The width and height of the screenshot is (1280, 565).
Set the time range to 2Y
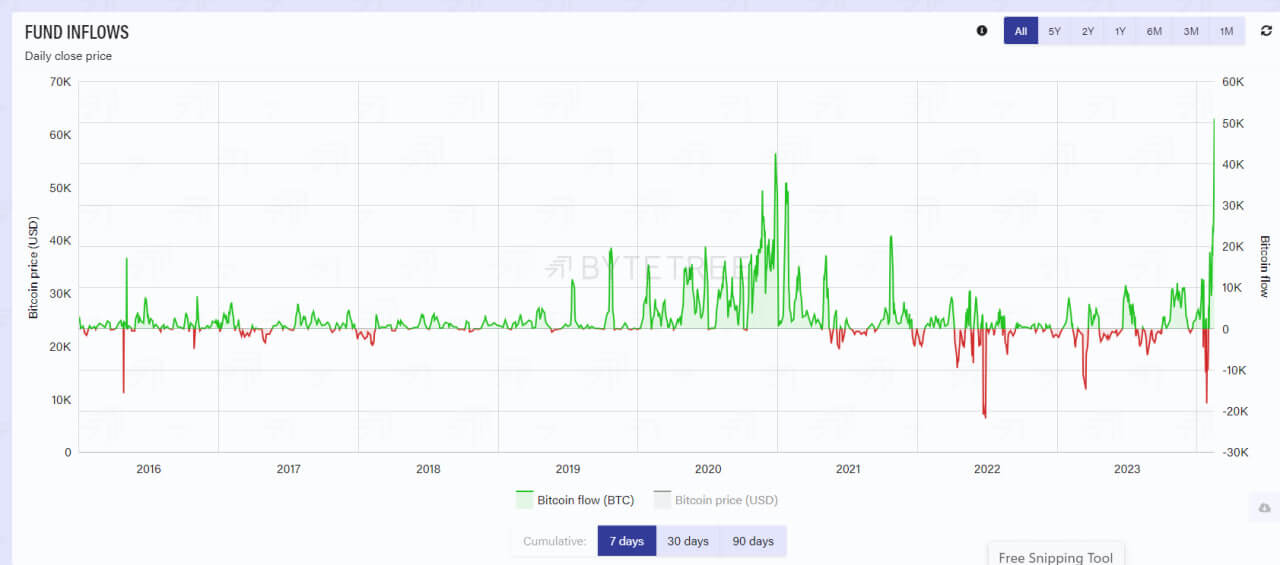click(x=1088, y=31)
